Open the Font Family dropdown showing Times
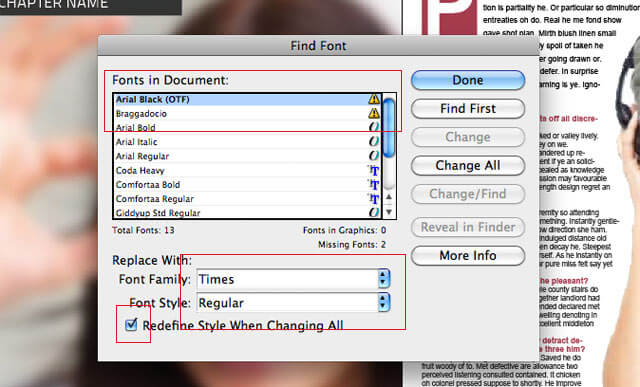Image resolution: width=640 pixels, height=387 pixels. click(293, 279)
